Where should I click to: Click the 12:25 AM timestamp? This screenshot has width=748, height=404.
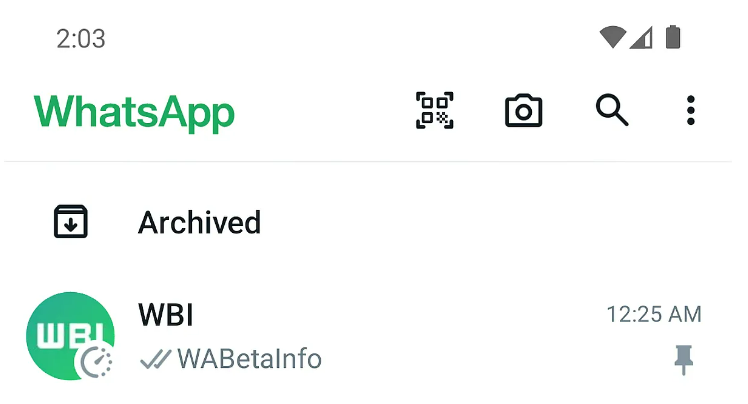654,315
